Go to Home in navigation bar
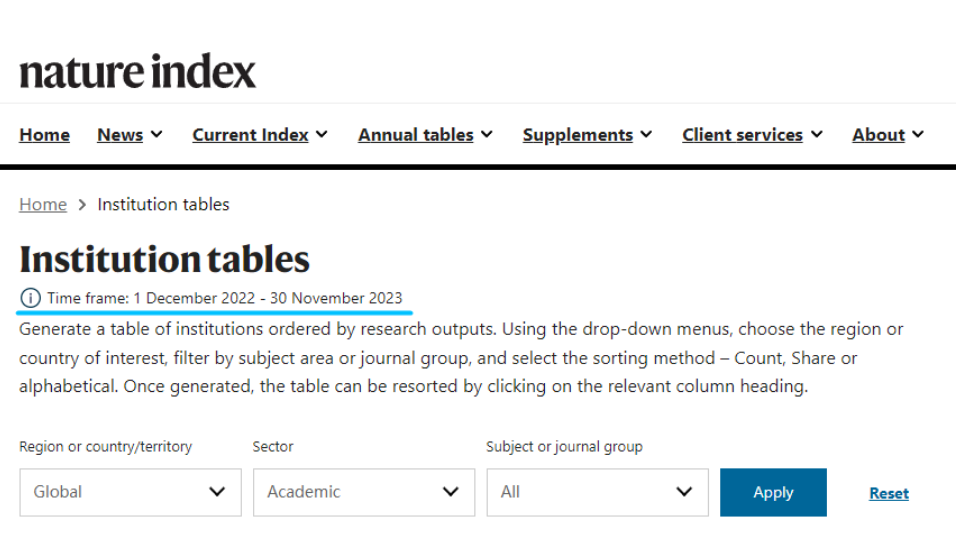Image resolution: width=956 pixels, height=550 pixels. point(44,135)
